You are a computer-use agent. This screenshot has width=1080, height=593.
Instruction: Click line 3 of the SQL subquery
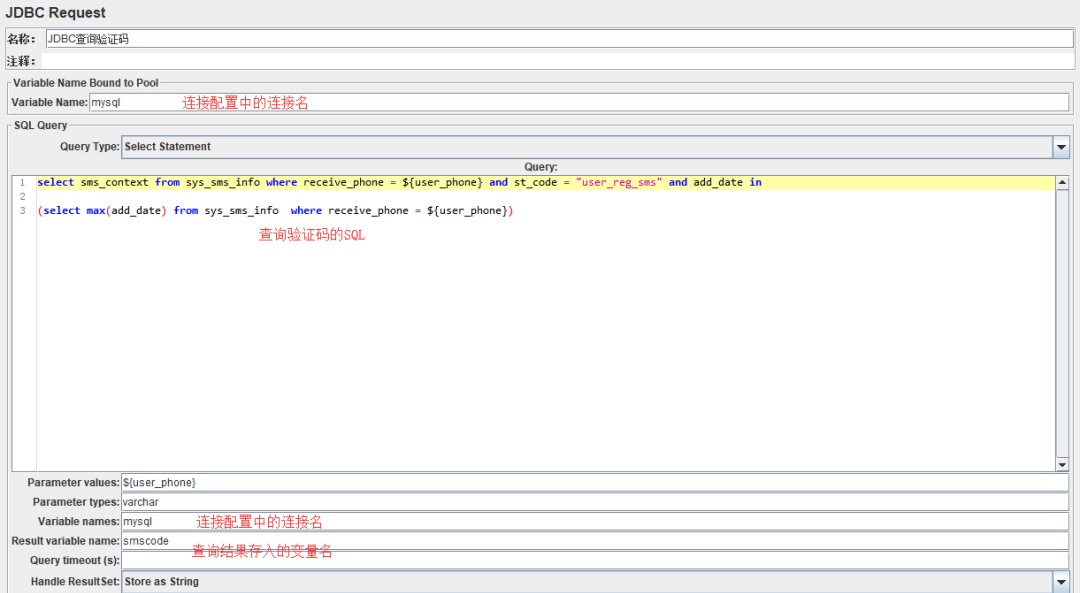coord(276,211)
